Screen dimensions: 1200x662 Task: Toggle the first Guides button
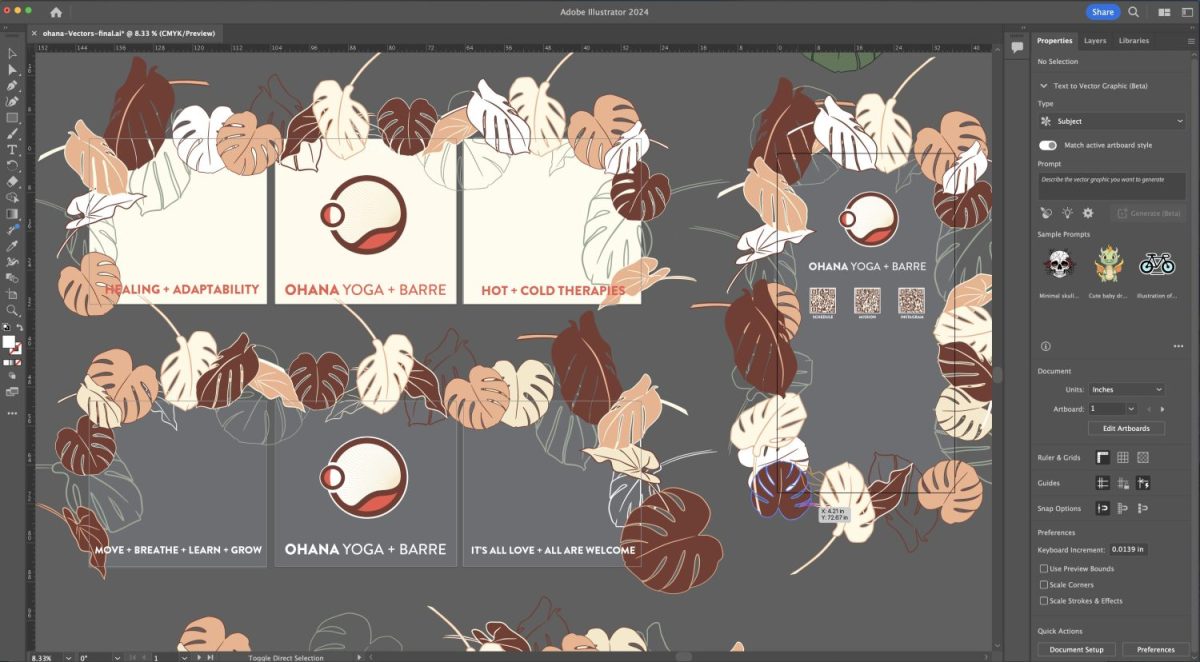pos(1103,483)
